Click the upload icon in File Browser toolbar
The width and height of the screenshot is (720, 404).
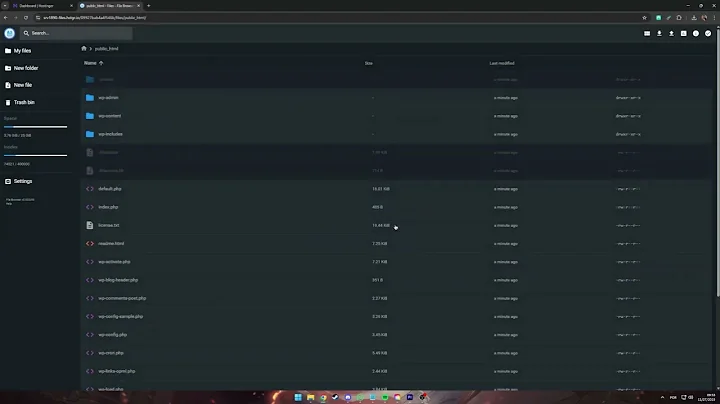click(x=671, y=34)
